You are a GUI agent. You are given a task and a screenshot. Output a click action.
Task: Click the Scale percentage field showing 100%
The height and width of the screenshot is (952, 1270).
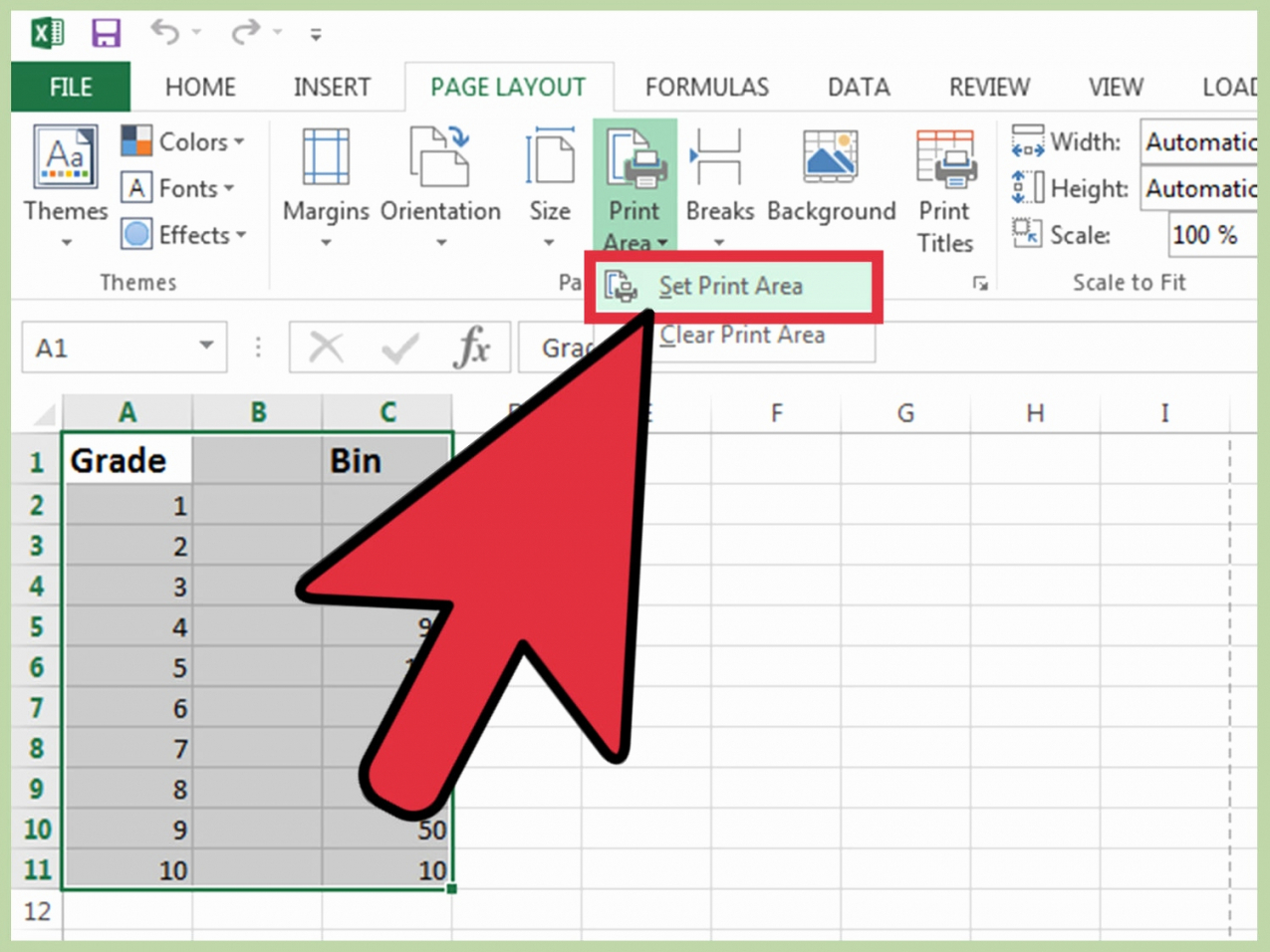pos(1207,235)
